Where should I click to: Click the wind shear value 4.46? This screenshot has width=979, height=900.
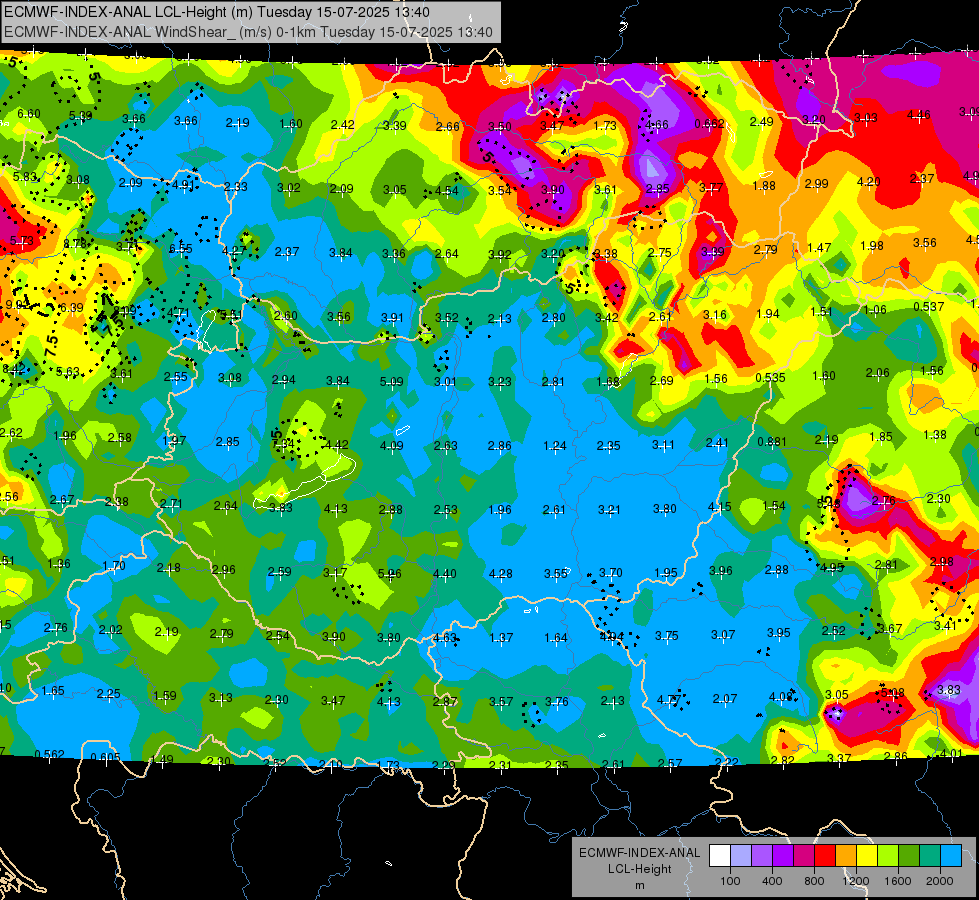(x=918, y=114)
